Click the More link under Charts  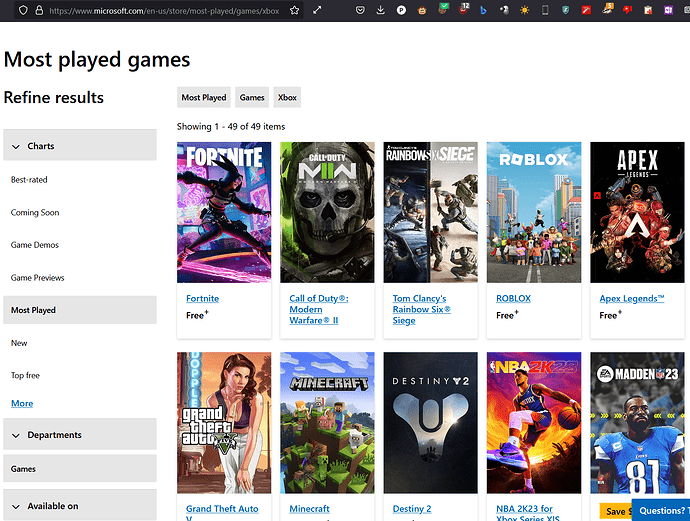[x=22, y=403]
